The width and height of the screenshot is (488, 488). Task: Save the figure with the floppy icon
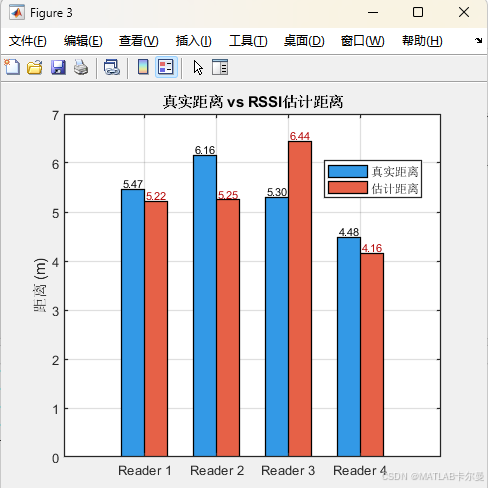[x=58, y=67]
